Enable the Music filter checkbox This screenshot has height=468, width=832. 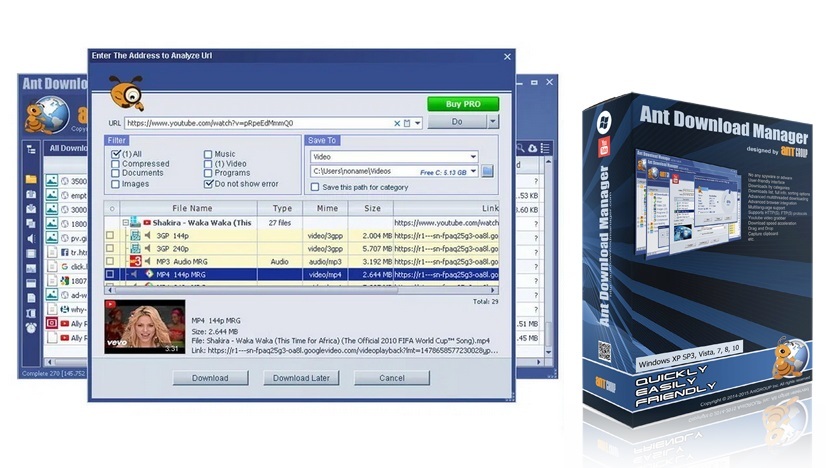click(208, 154)
